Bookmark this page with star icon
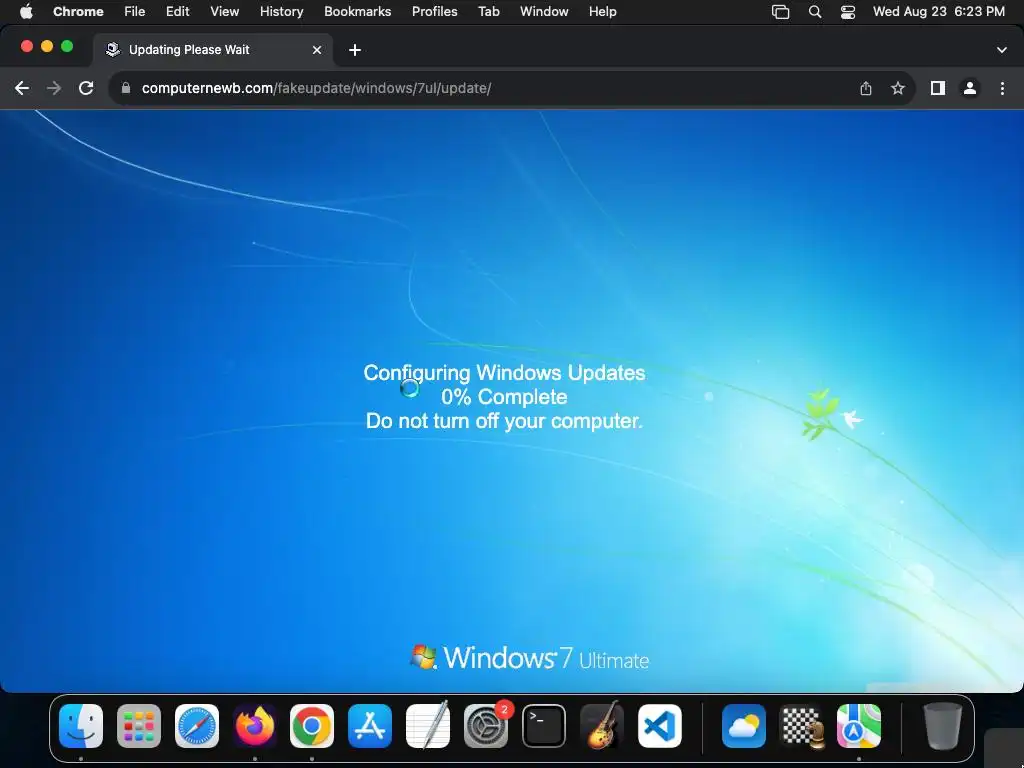 [898, 88]
